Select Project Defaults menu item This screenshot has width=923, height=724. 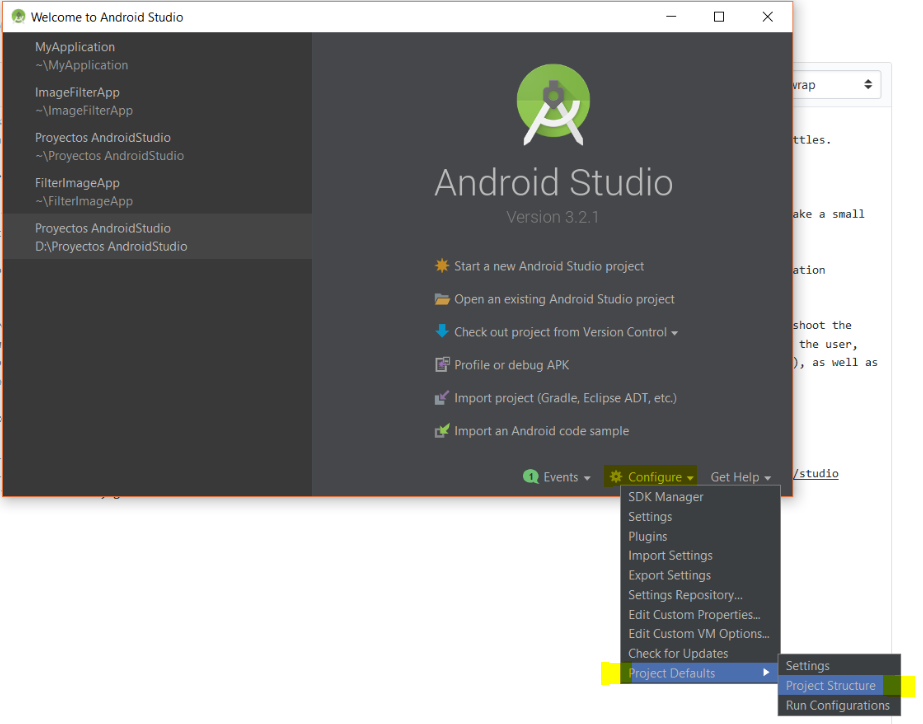click(700, 673)
